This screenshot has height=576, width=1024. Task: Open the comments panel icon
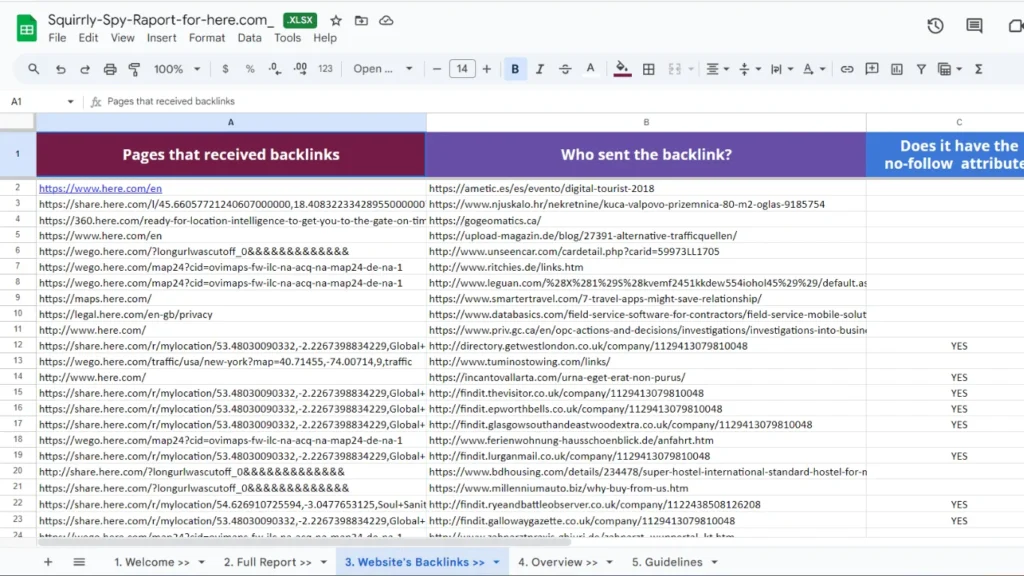[974, 26]
